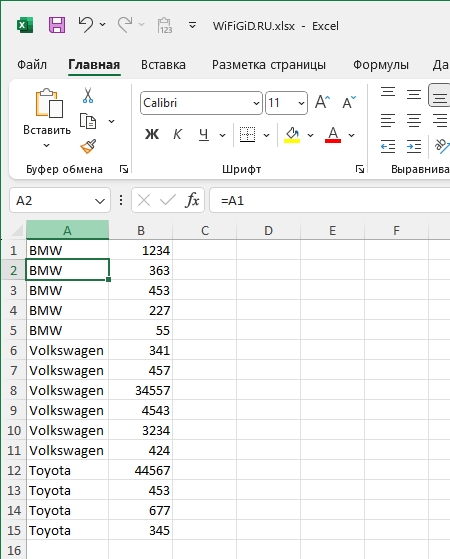The image size is (450, 559).
Task: Switch to the Главная ribbon tab
Action: pyautogui.click(x=94, y=65)
